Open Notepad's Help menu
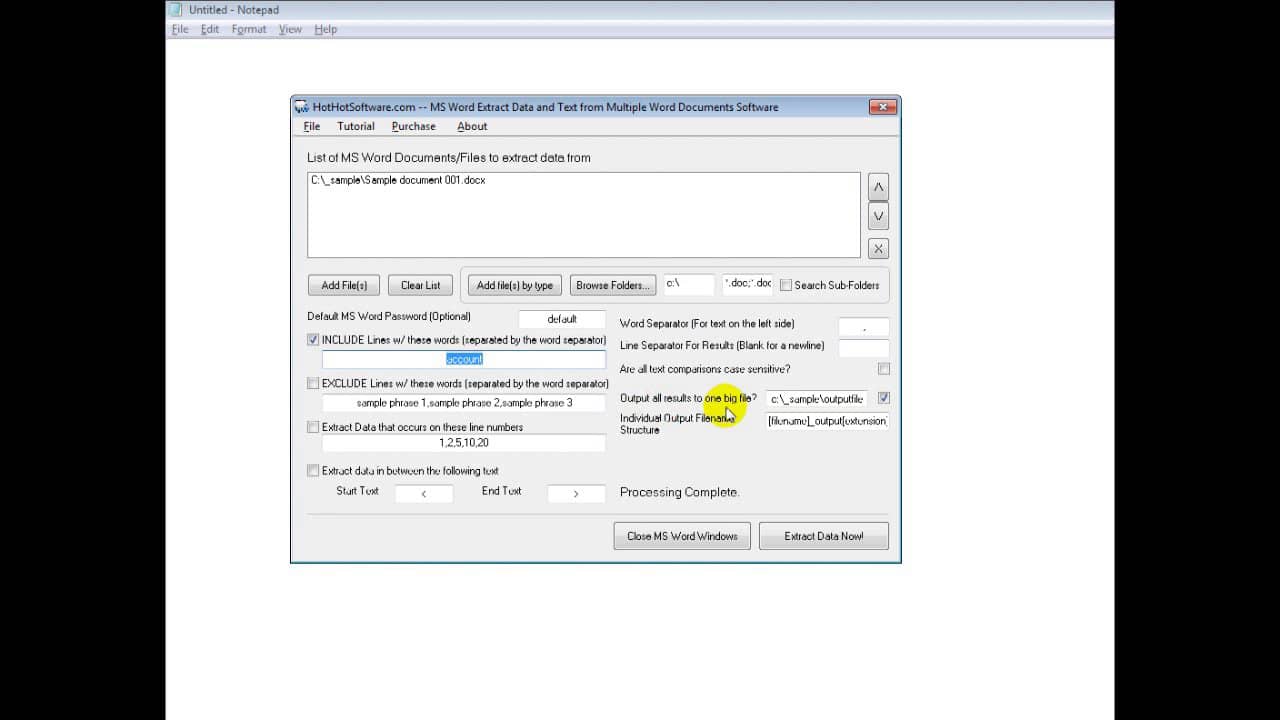This screenshot has height=720, width=1280. tap(326, 29)
